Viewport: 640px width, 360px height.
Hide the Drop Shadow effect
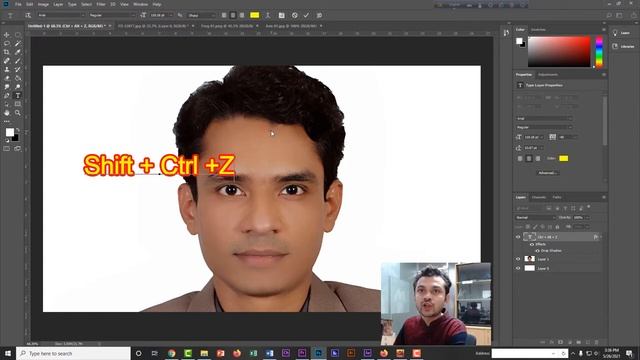coord(537,251)
